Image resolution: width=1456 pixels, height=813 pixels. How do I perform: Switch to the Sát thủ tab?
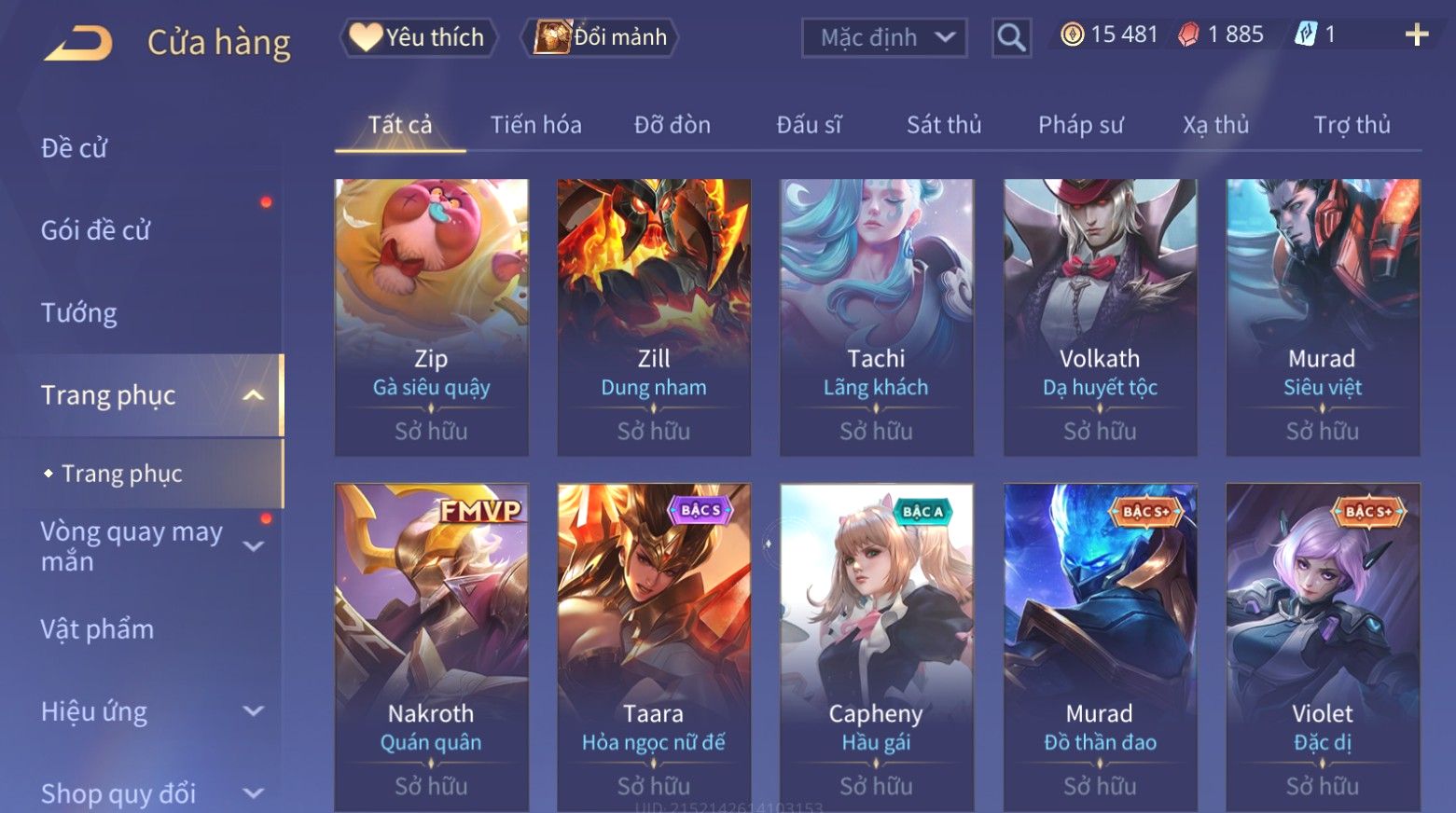(x=944, y=125)
